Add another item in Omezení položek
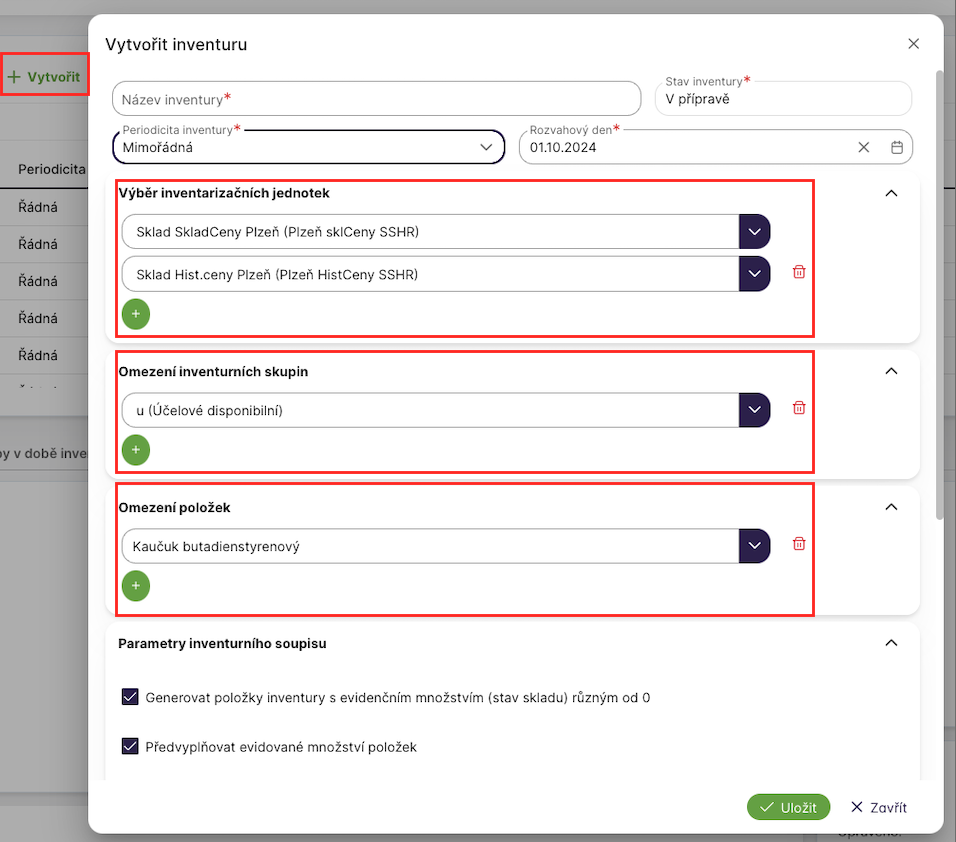The height and width of the screenshot is (842, 956). tap(136, 586)
